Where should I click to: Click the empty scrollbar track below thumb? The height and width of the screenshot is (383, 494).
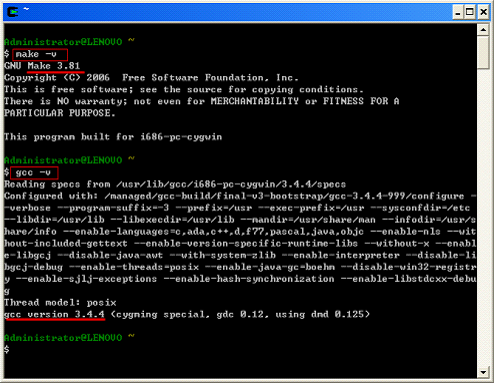click(x=483, y=217)
